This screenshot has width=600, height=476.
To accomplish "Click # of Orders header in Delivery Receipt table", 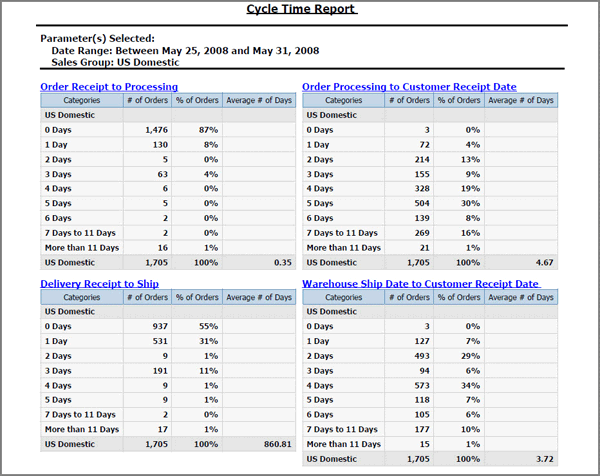I will (147, 297).
